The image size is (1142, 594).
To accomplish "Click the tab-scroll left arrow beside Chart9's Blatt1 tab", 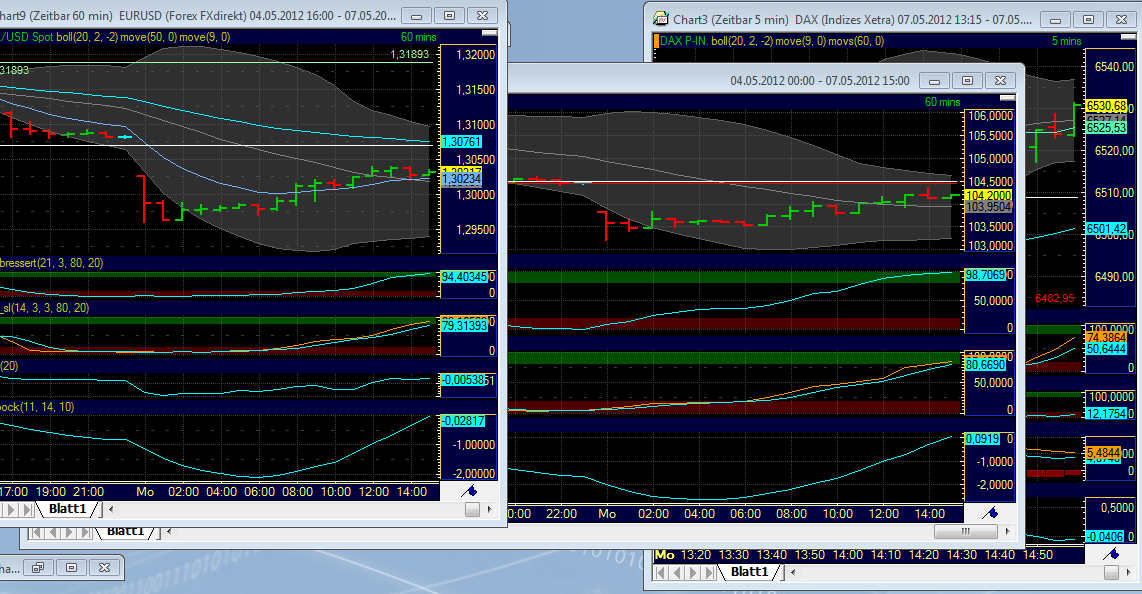I will (110, 509).
